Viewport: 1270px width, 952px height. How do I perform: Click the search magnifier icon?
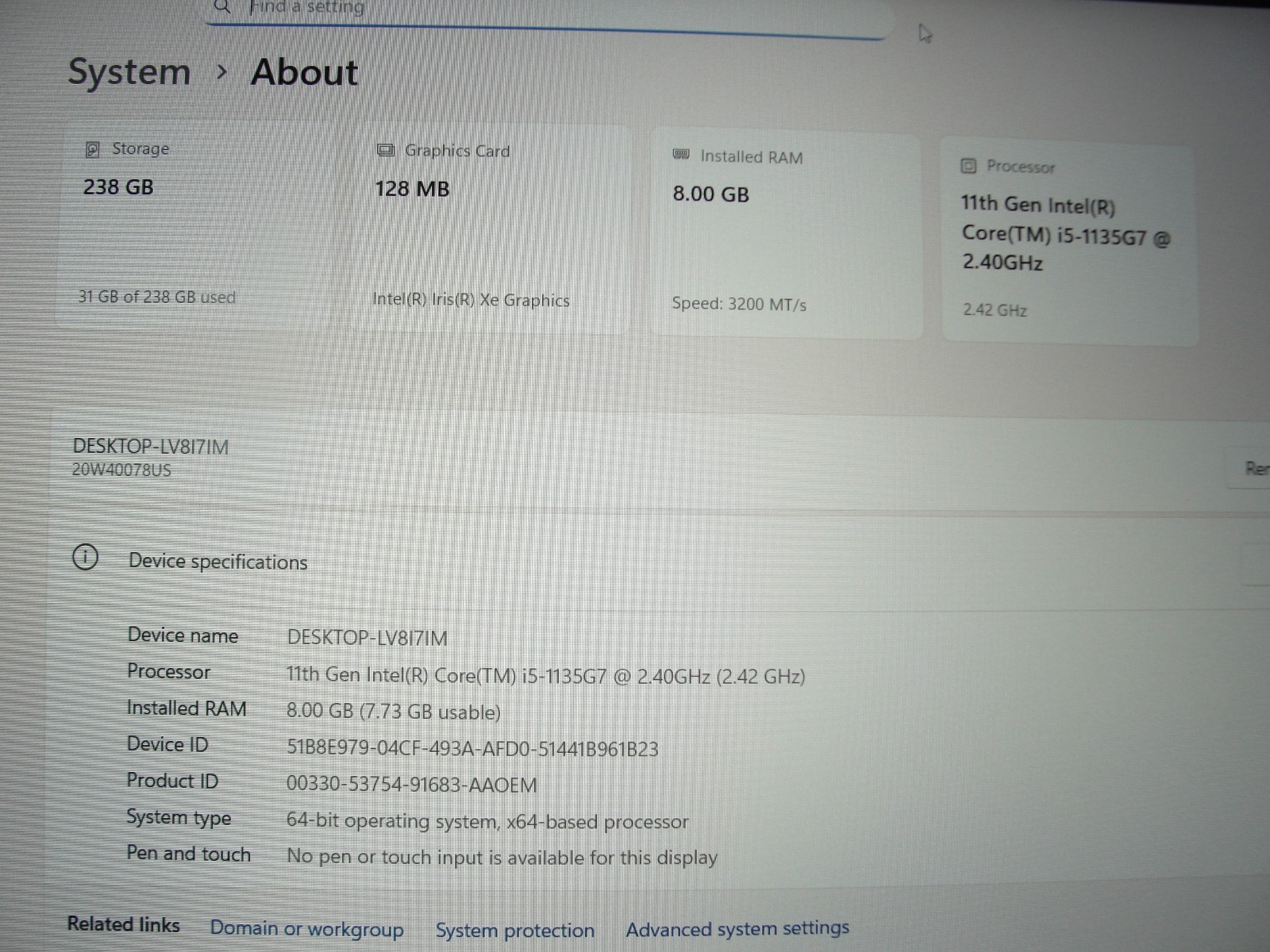coord(222,7)
